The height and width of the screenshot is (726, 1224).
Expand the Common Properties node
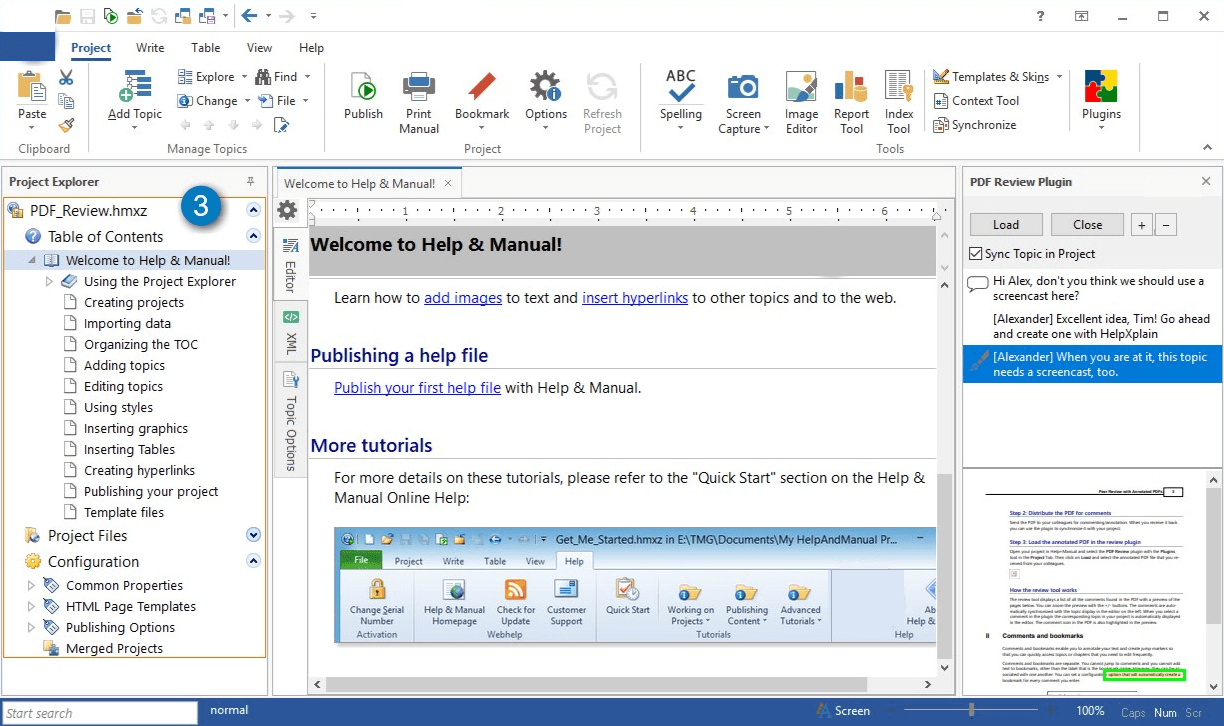click(32, 586)
